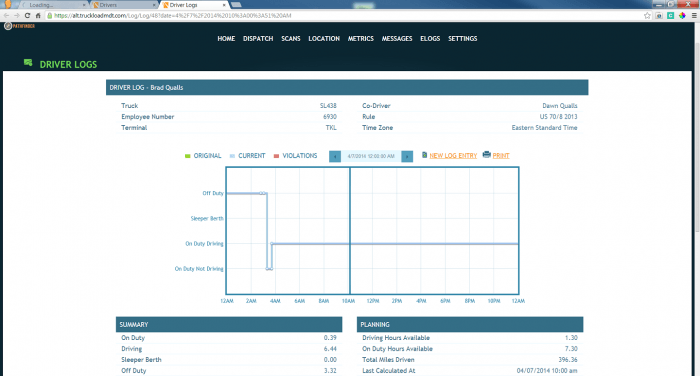
Task: Click the browser home icon
Action: click(x=38, y=16)
